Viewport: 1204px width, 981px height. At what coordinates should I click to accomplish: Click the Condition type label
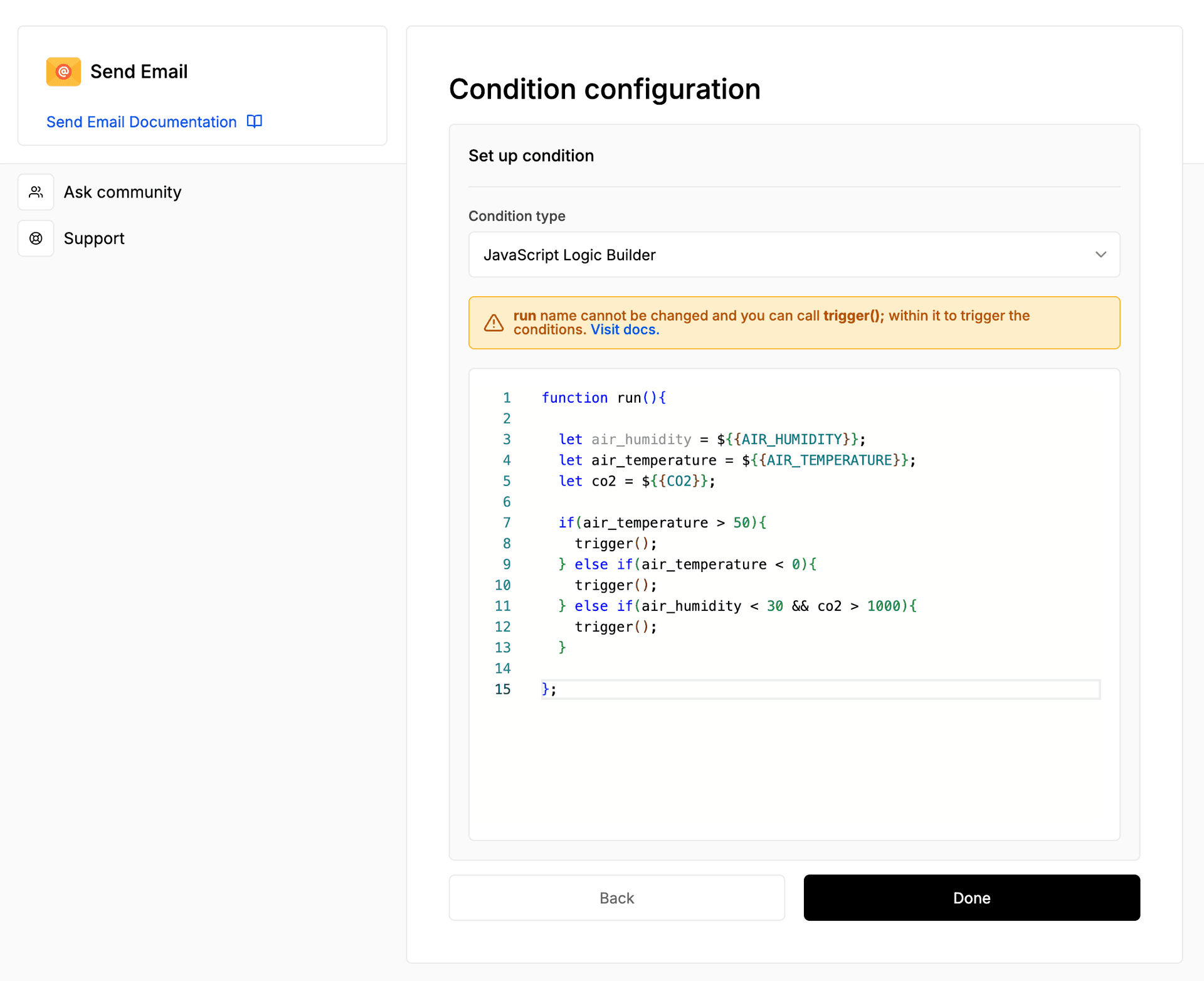coord(517,216)
